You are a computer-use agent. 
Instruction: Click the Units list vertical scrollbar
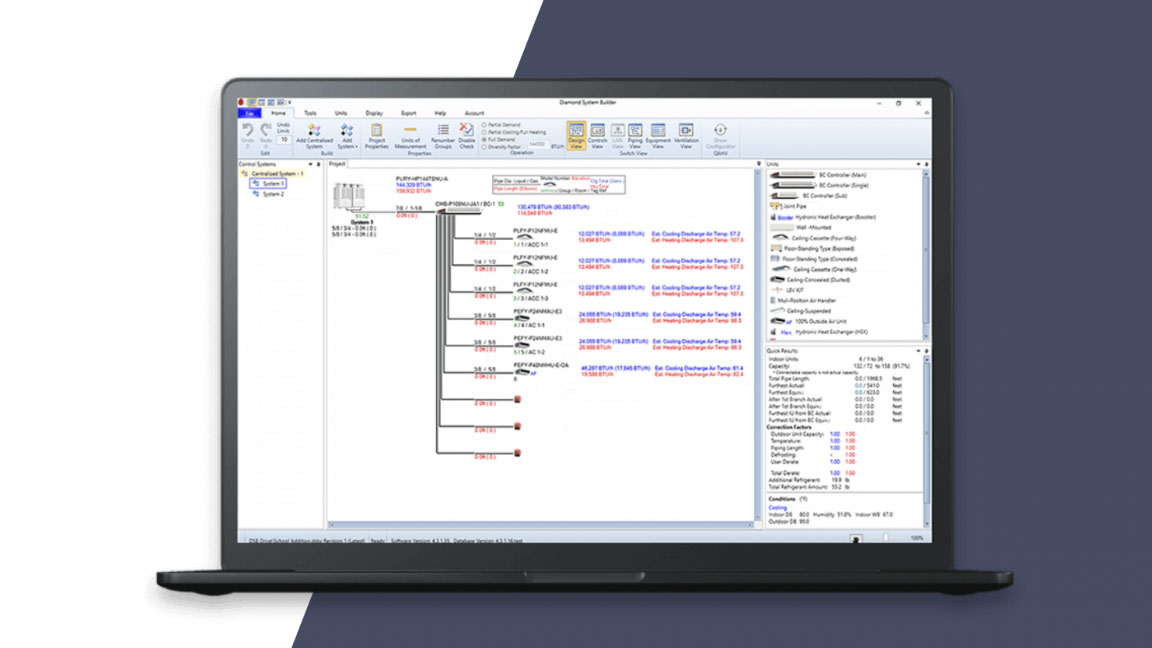coord(926,255)
